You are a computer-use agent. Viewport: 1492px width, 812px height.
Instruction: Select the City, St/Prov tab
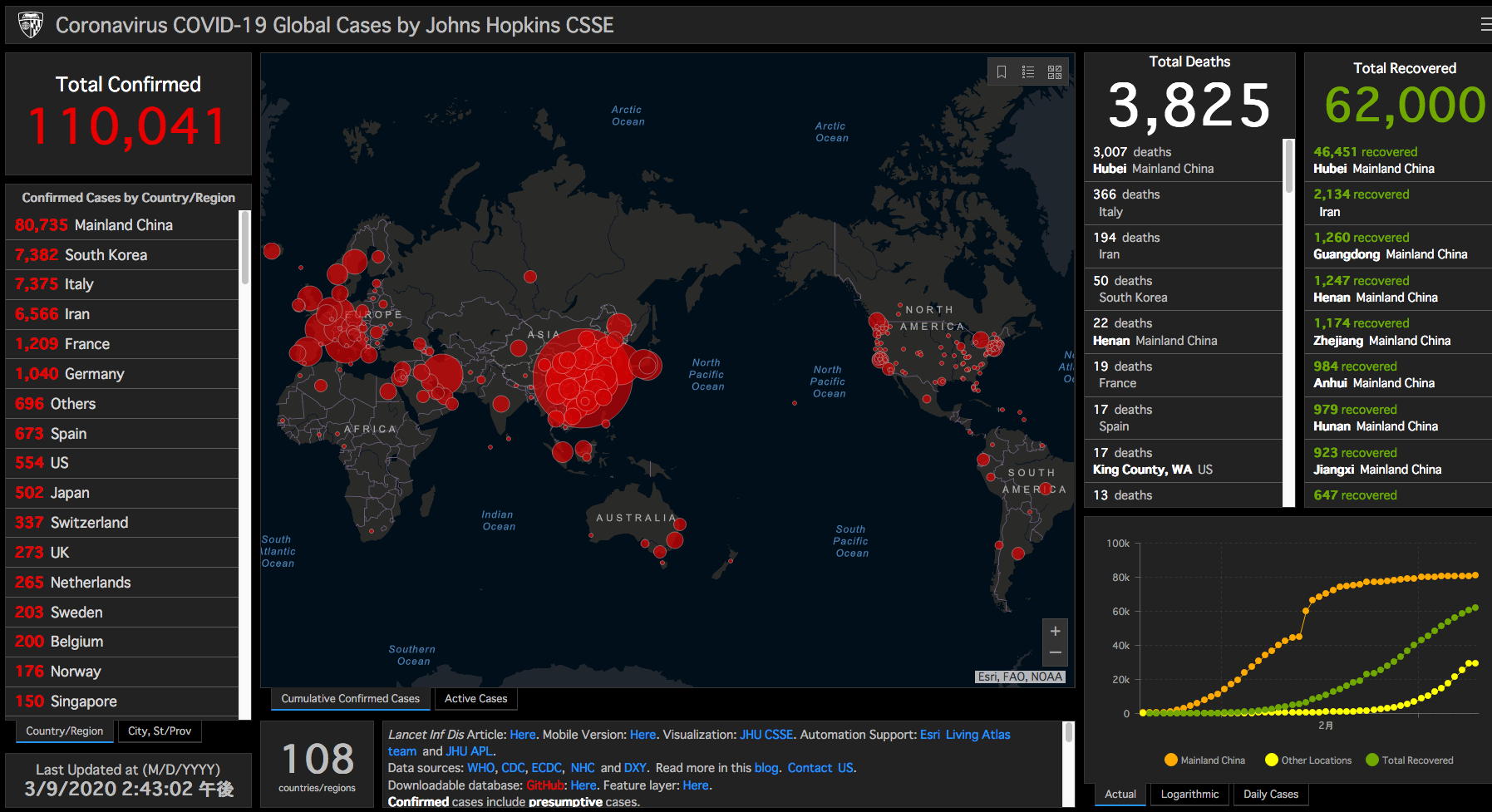click(x=160, y=731)
